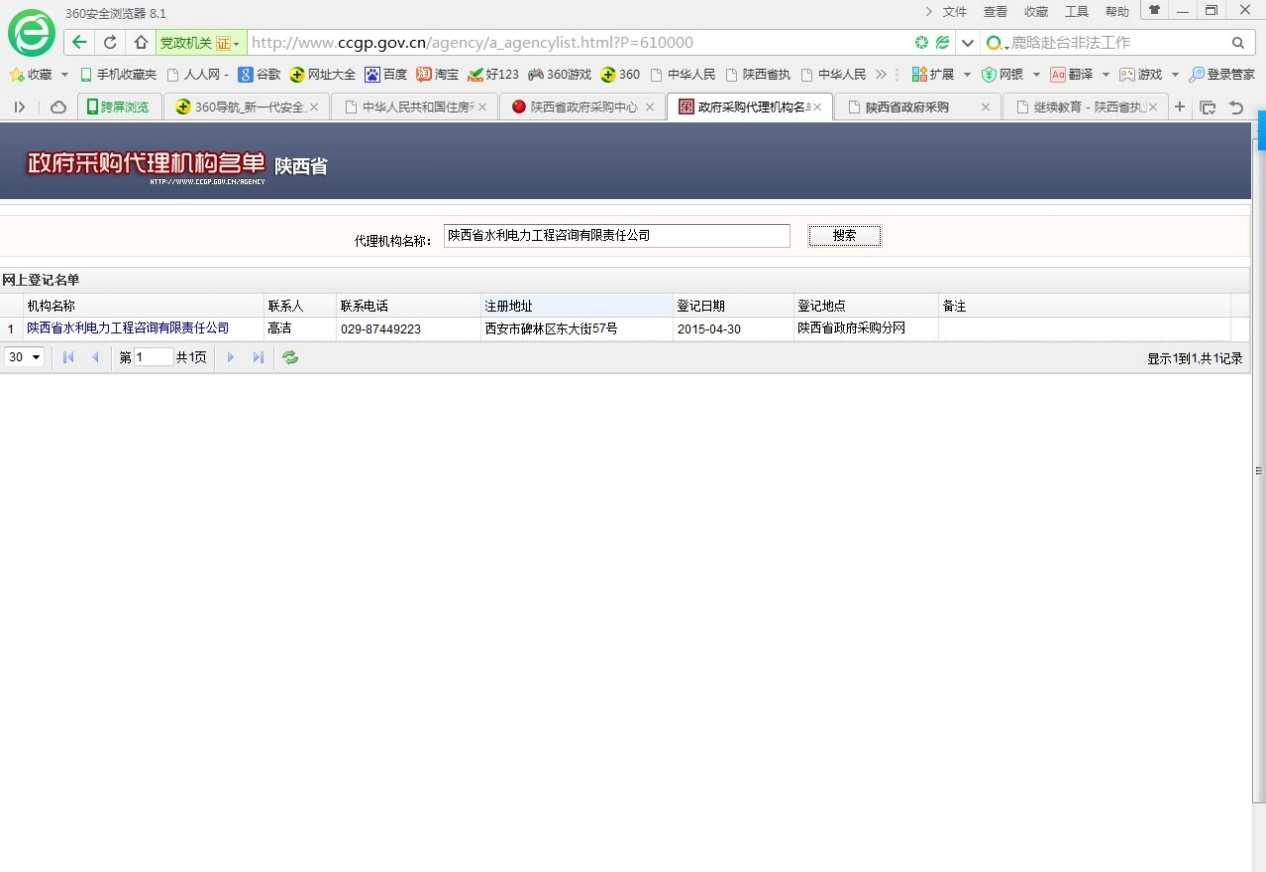Go to next page icon
The image size is (1266, 872).
tap(231, 357)
